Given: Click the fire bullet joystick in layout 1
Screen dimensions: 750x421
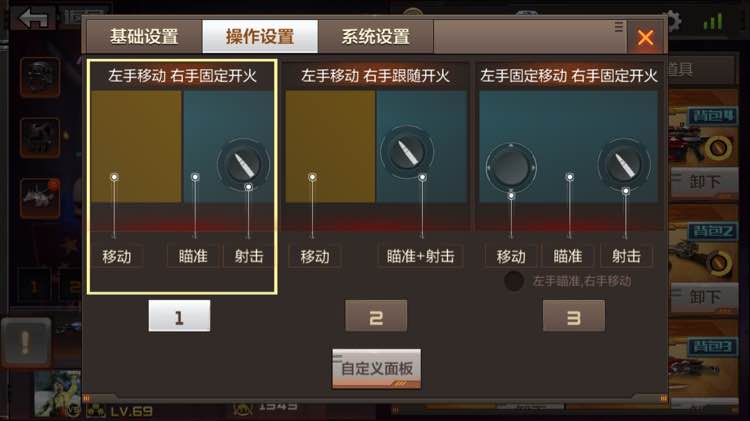Looking at the screenshot, I should (x=243, y=165).
